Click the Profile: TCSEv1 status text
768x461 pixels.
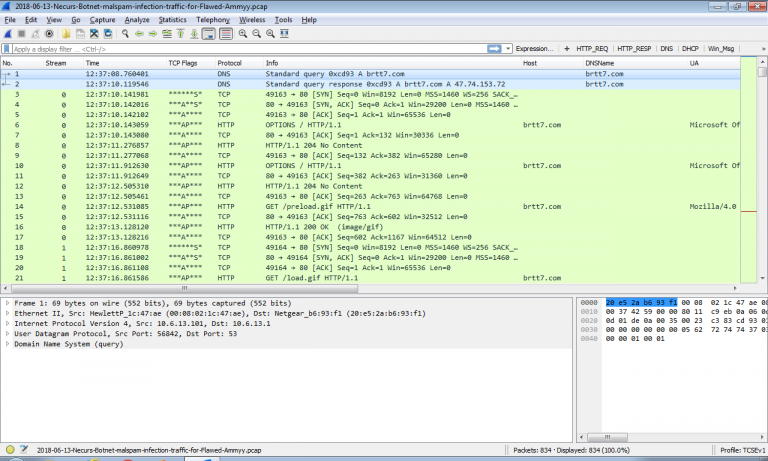742,450
